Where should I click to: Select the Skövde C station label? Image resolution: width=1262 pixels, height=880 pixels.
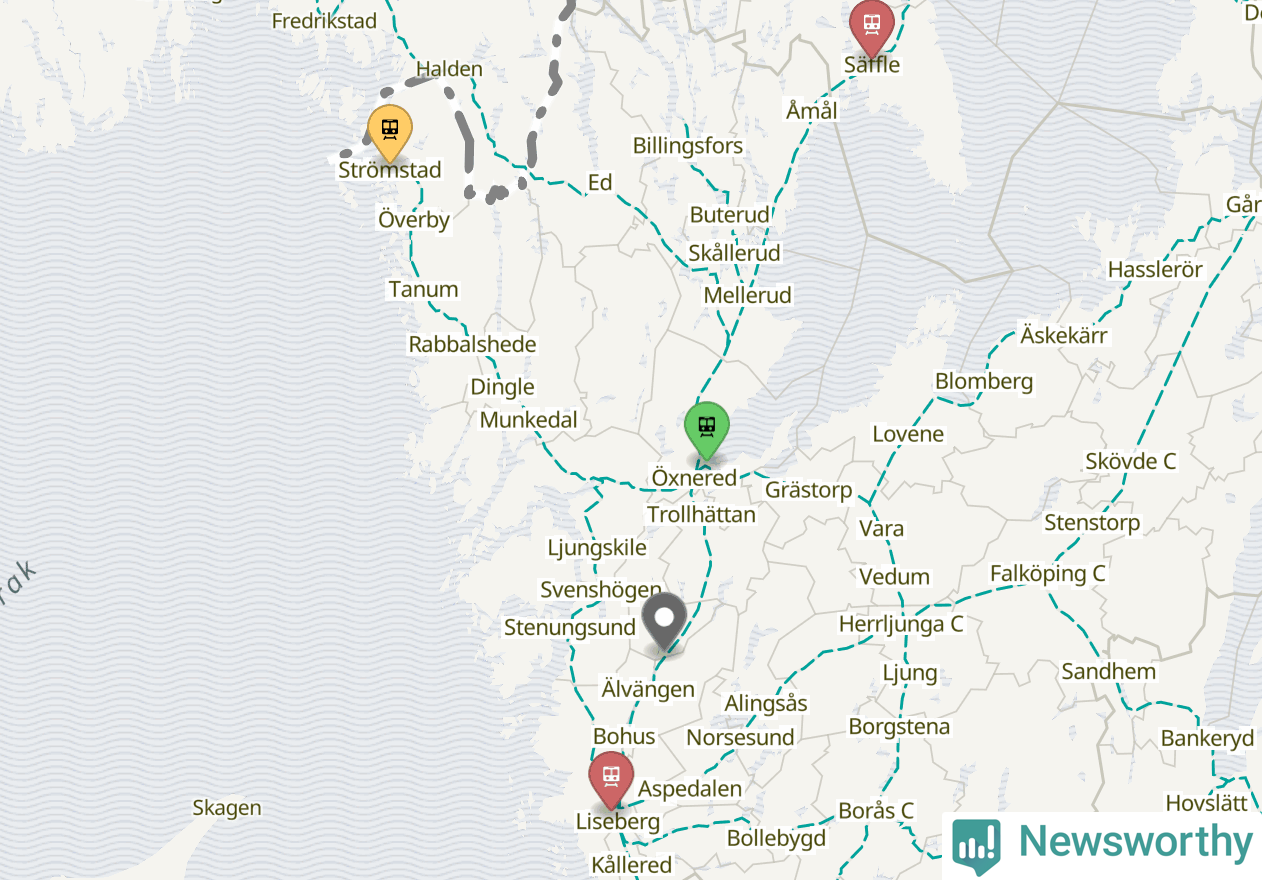[x=1131, y=462]
